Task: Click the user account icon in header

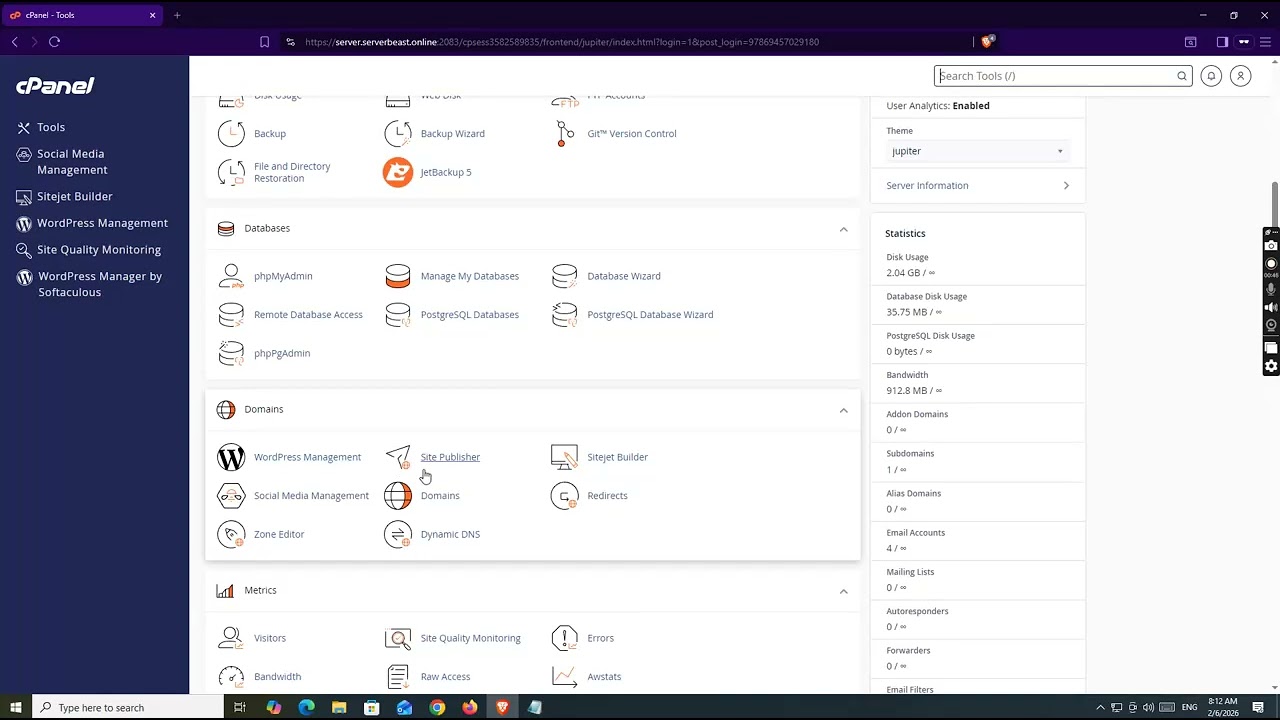Action: point(1240,76)
